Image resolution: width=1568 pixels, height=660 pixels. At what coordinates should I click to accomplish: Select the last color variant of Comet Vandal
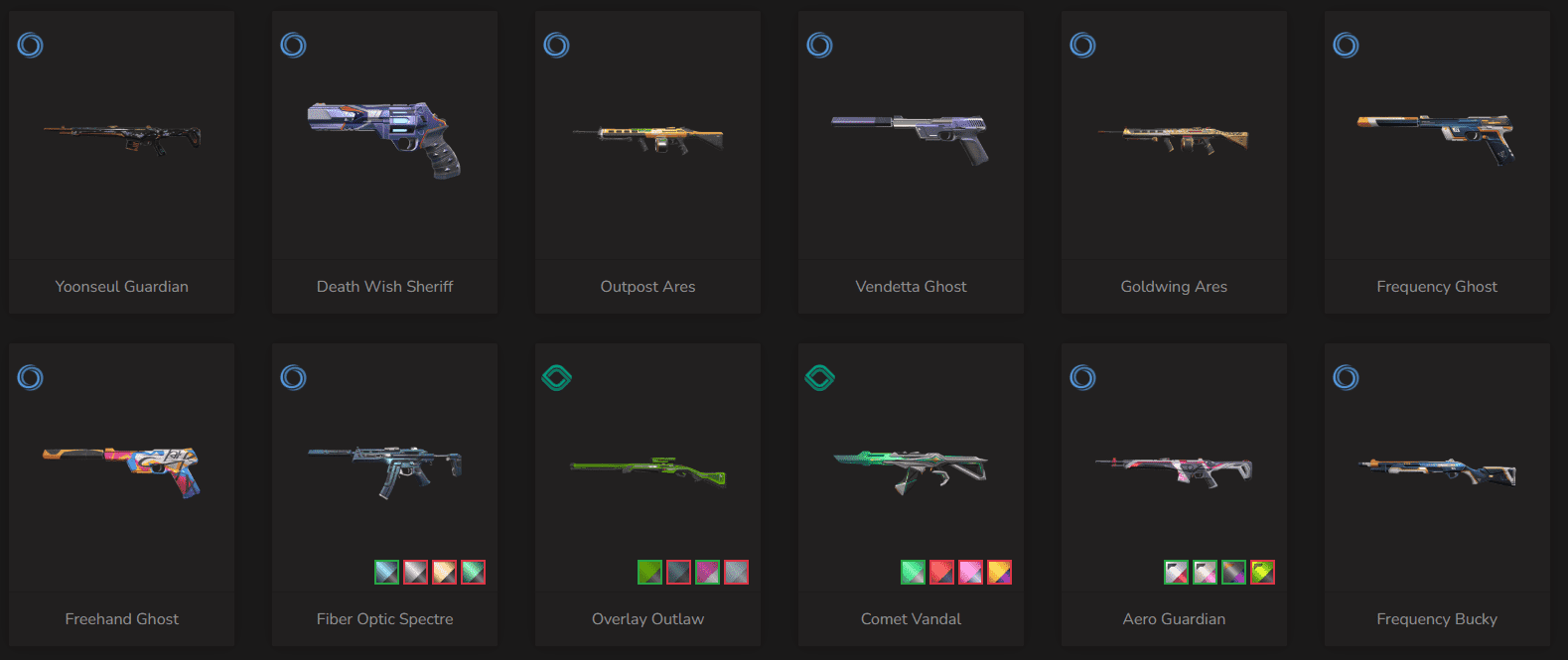click(x=999, y=572)
